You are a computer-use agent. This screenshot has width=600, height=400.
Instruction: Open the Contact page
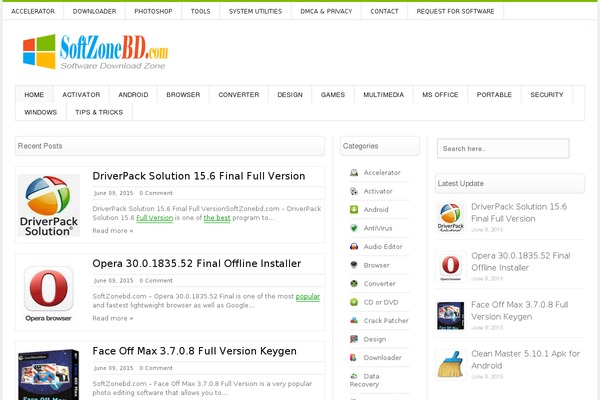(x=385, y=11)
